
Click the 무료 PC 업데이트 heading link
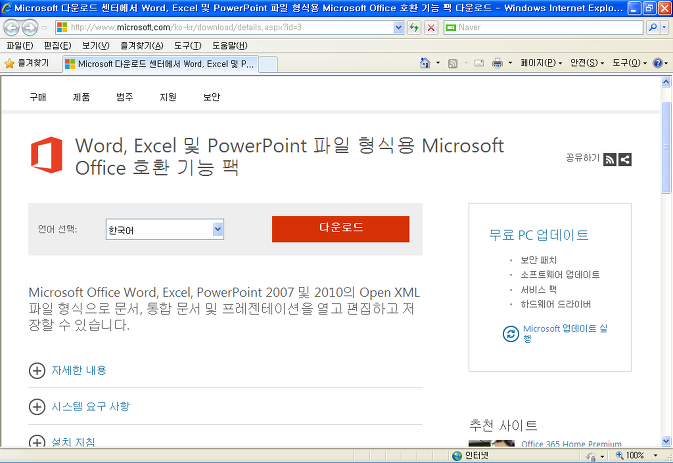coord(539,235)
